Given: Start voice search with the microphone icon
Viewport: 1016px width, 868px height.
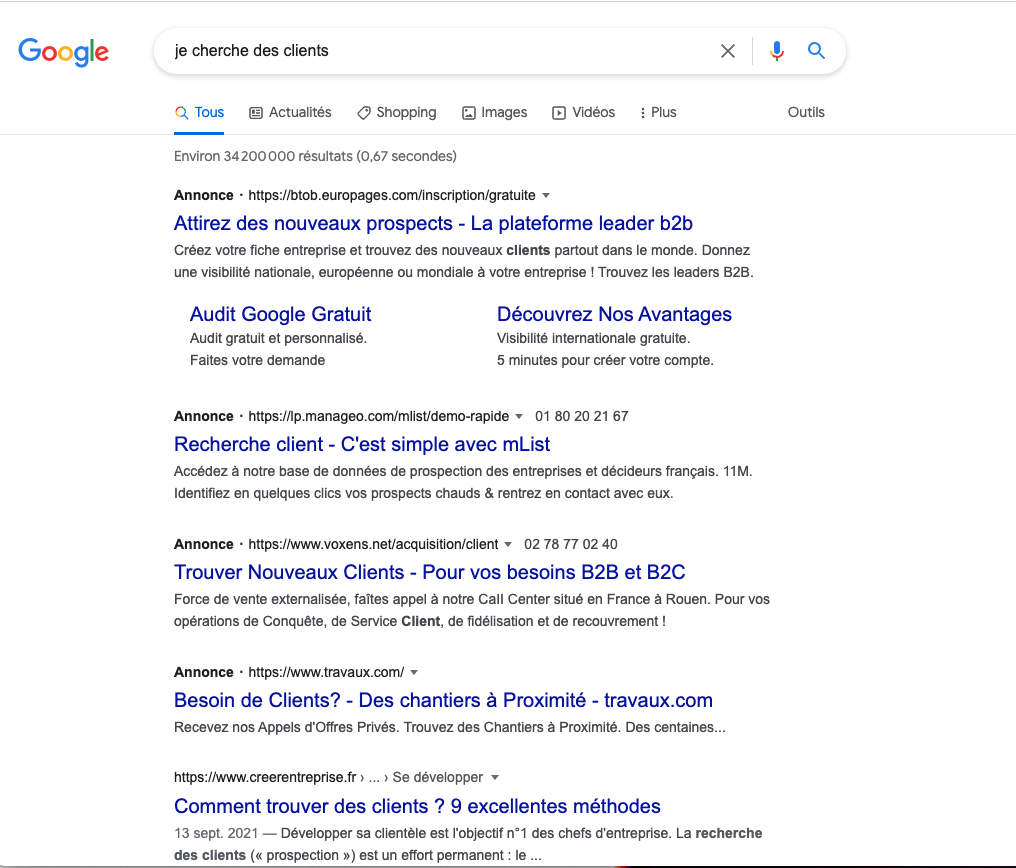Looking at the screenshot, I should click(777, 51).
